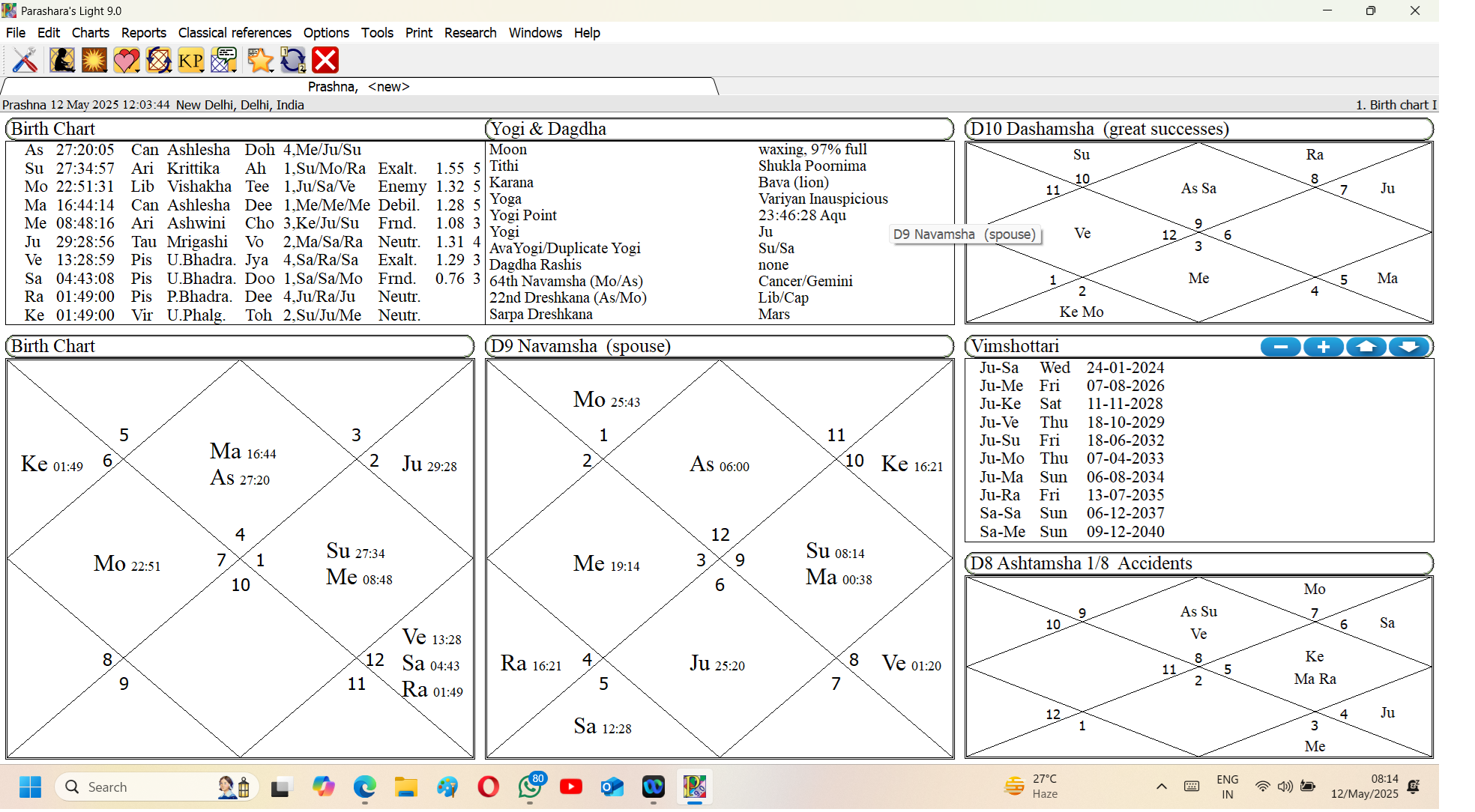Click Mo 25:43 in the Navamsha chart
Screen dimensions: 1475x812
click(x=606, y=400)
